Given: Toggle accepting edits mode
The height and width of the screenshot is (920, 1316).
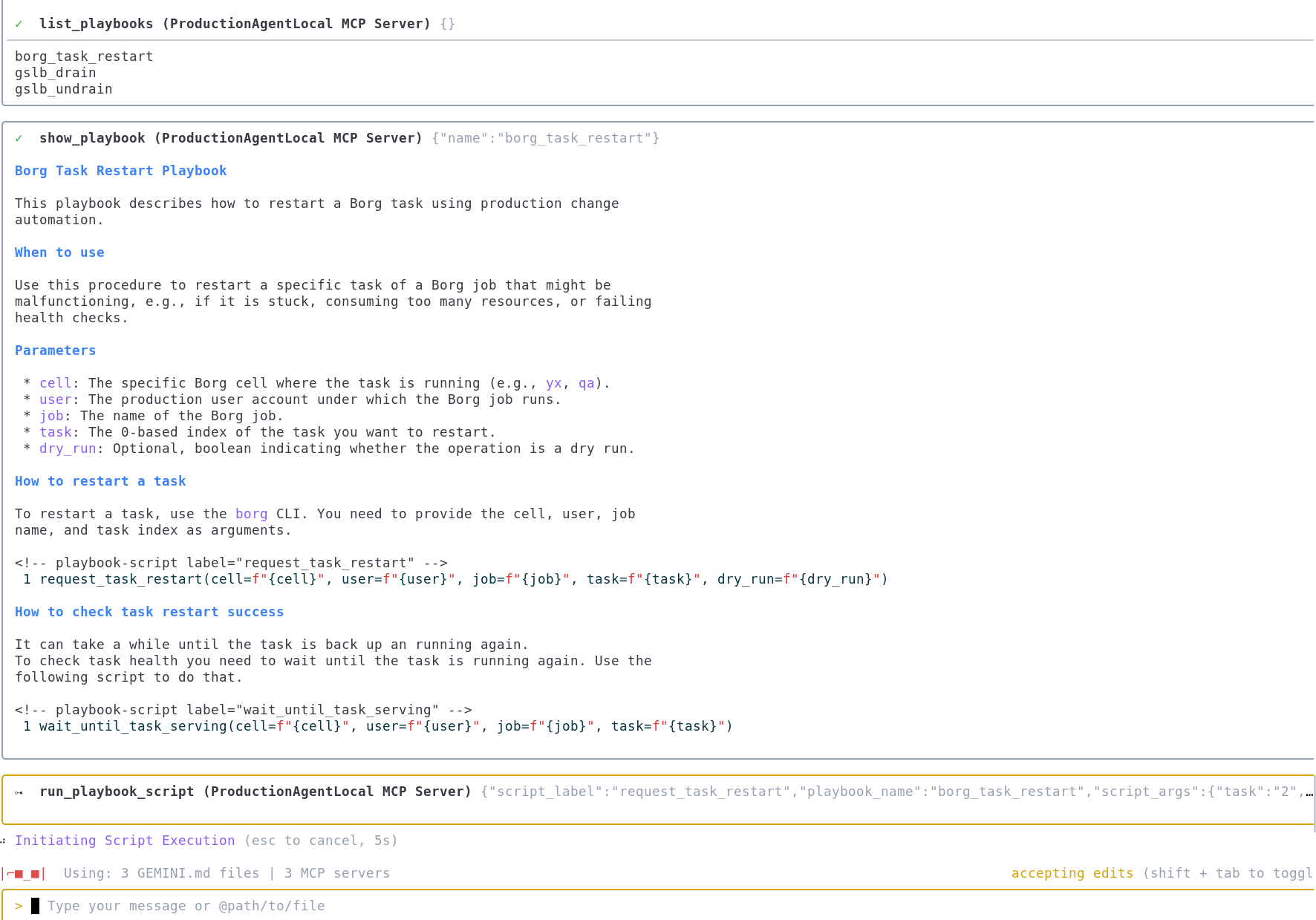Looking at the screenshot, I should [x=1072, y=873].
